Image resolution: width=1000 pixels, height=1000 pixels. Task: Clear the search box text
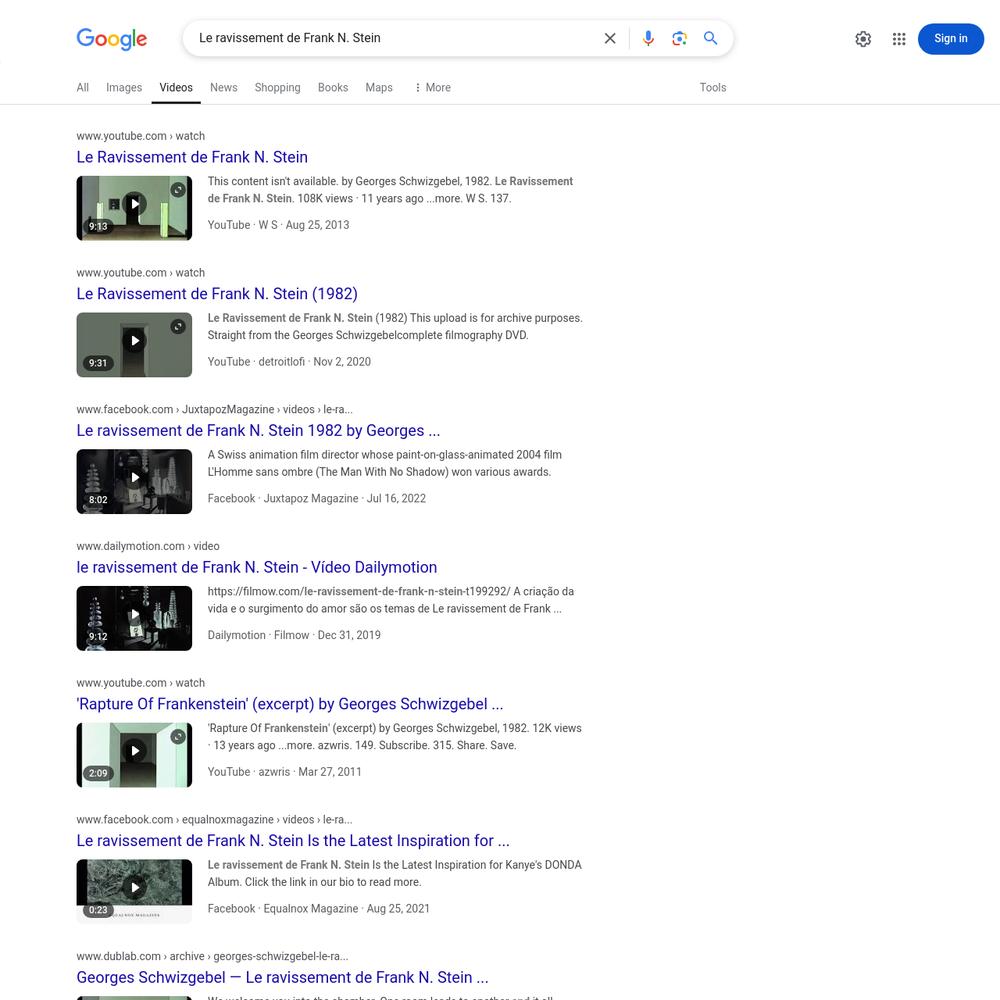tap(610, 38)
